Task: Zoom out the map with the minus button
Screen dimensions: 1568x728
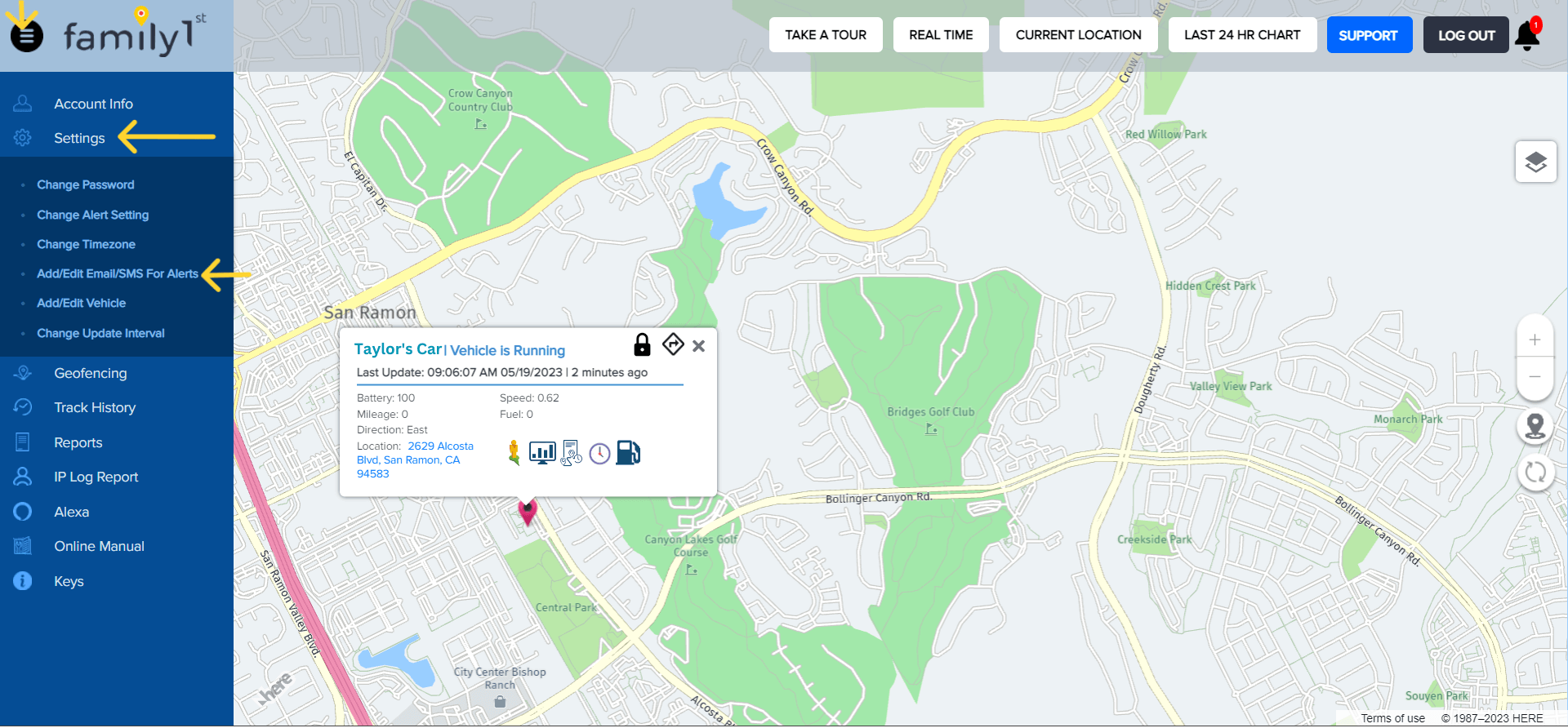Action: coord(1535,377)
